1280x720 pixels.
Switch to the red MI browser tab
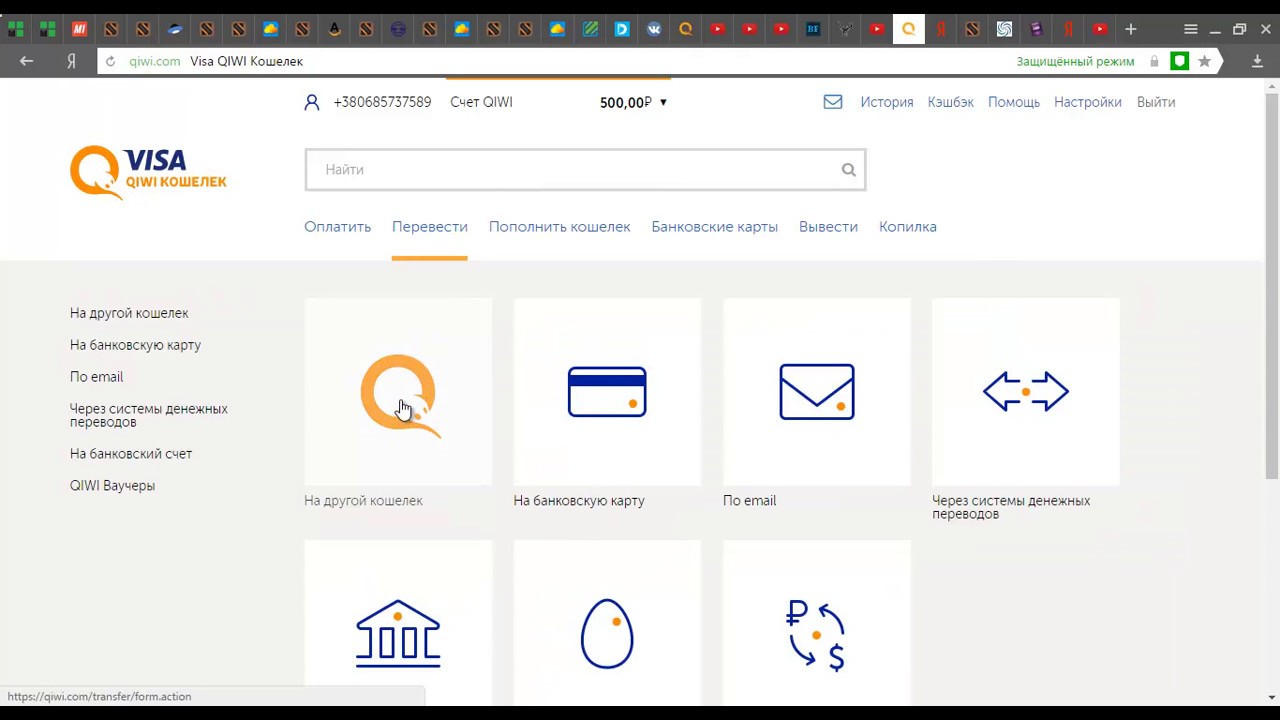point(79,29)
